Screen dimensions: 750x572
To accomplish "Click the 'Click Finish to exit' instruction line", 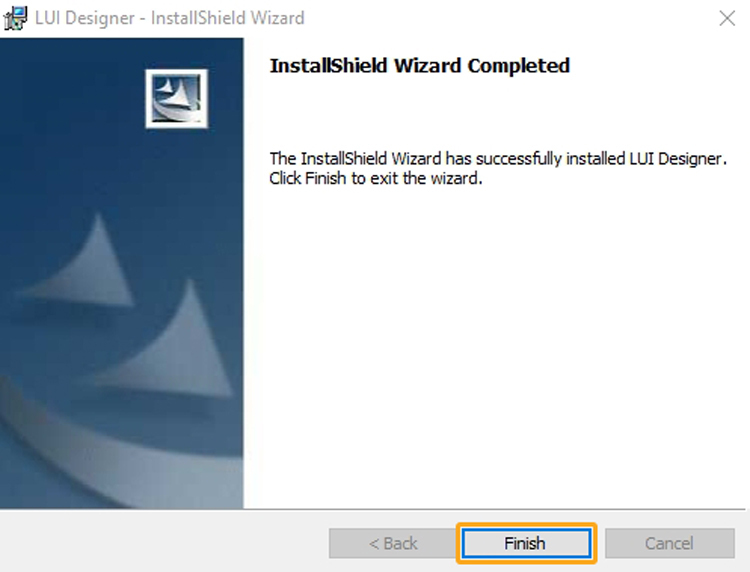I will [376, 178].
